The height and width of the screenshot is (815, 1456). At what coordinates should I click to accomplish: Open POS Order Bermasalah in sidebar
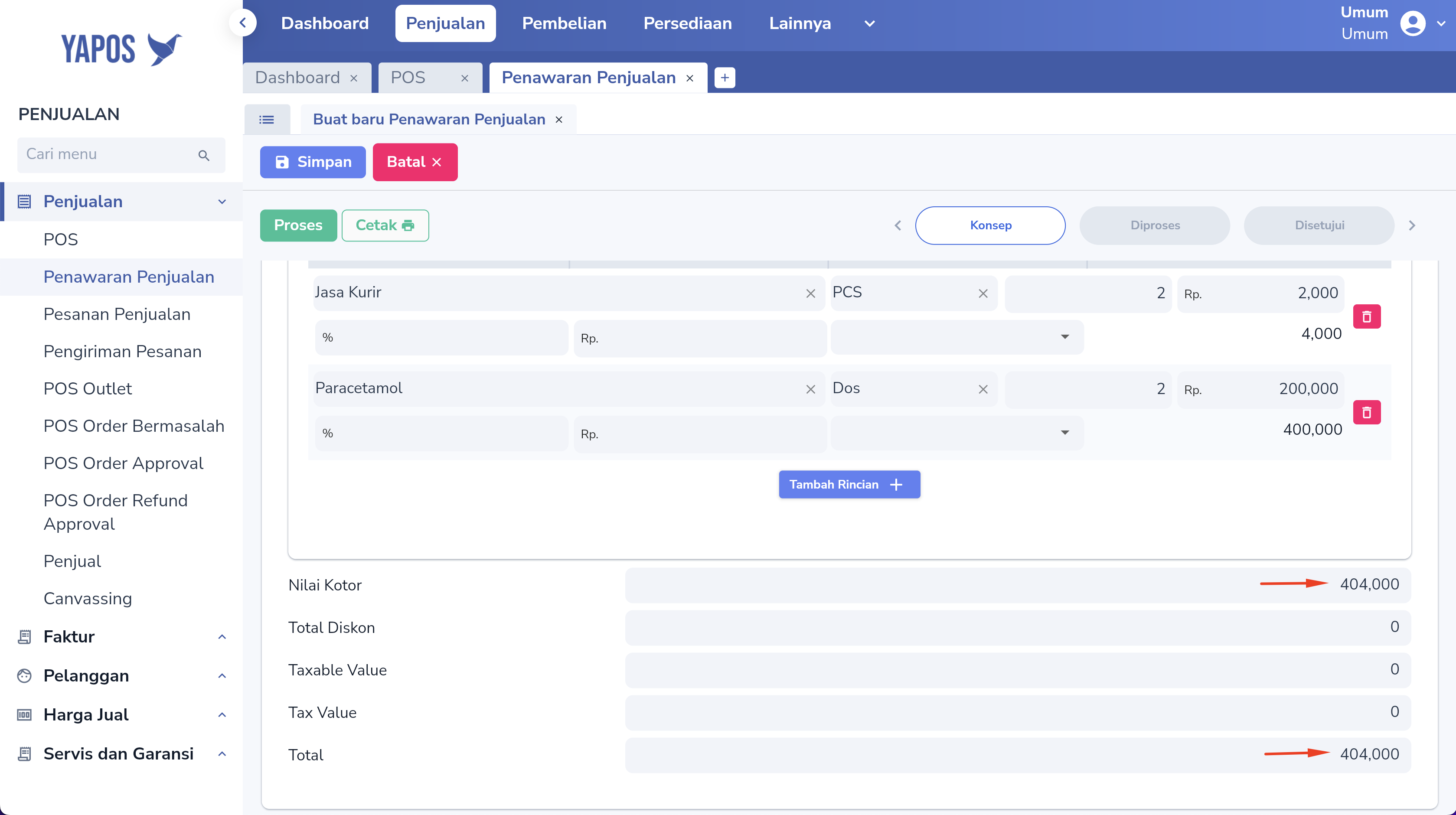pos(134,426)
